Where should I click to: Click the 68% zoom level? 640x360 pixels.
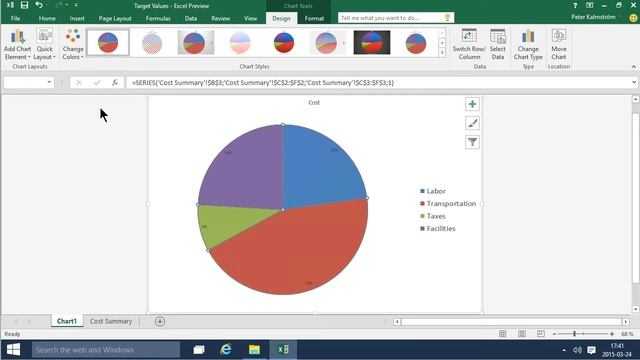[627, 334]
